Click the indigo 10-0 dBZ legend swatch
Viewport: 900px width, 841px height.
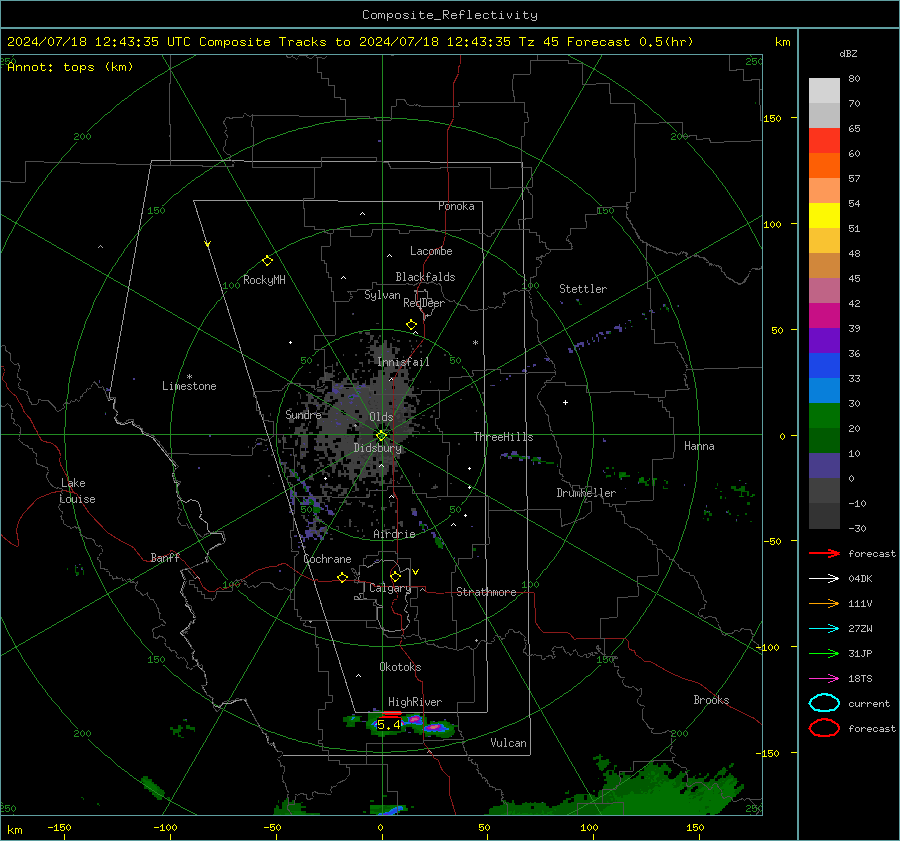(824, 466)
